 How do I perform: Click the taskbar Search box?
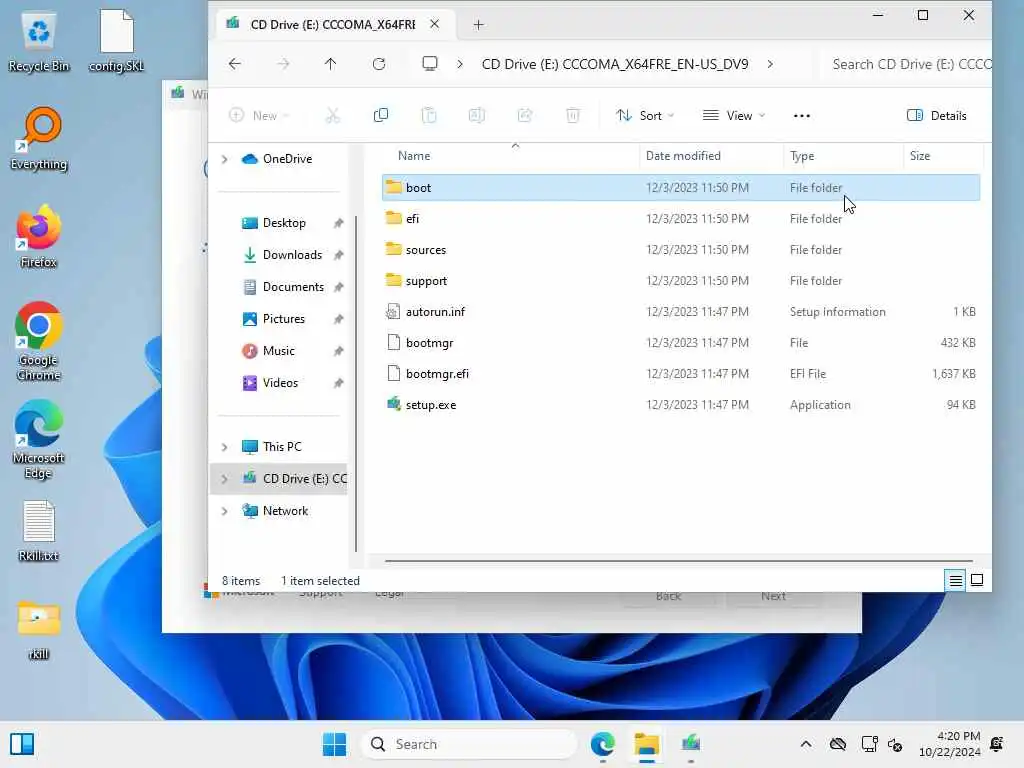(x=469, y=744)
